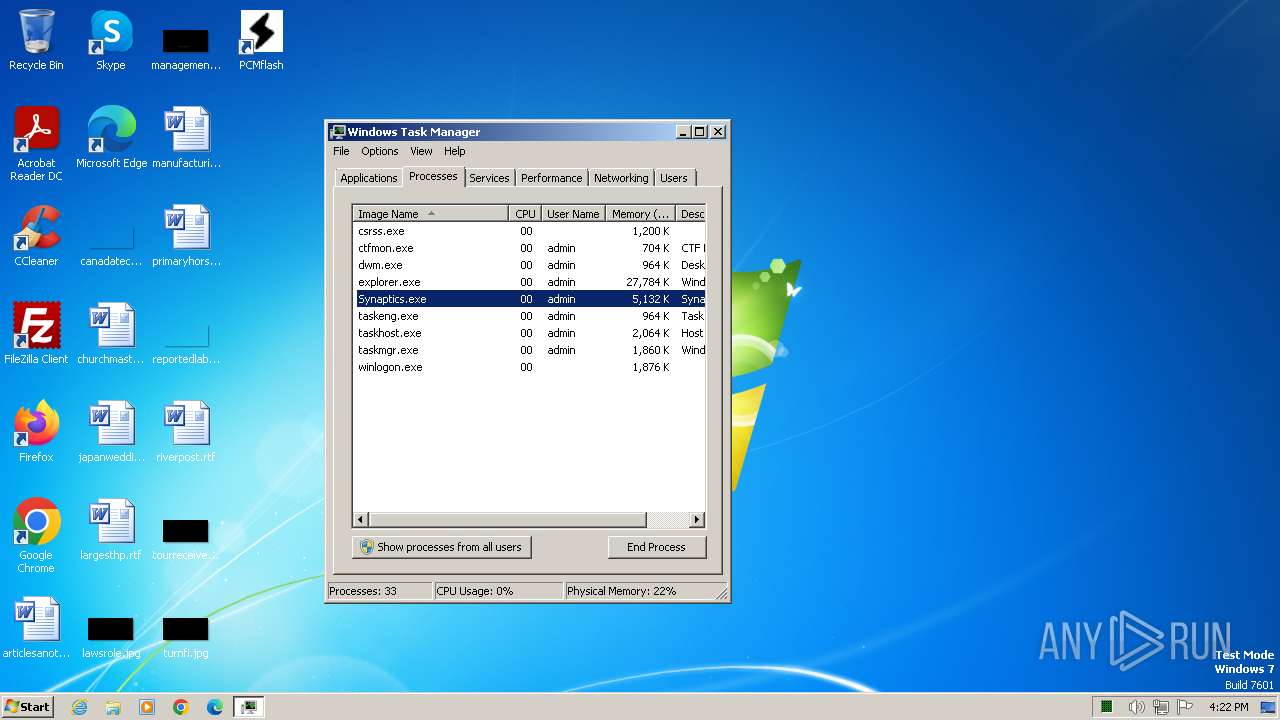Switch to the Users tab
Viewport: 1280px width, 720px height.
point(674,178)
